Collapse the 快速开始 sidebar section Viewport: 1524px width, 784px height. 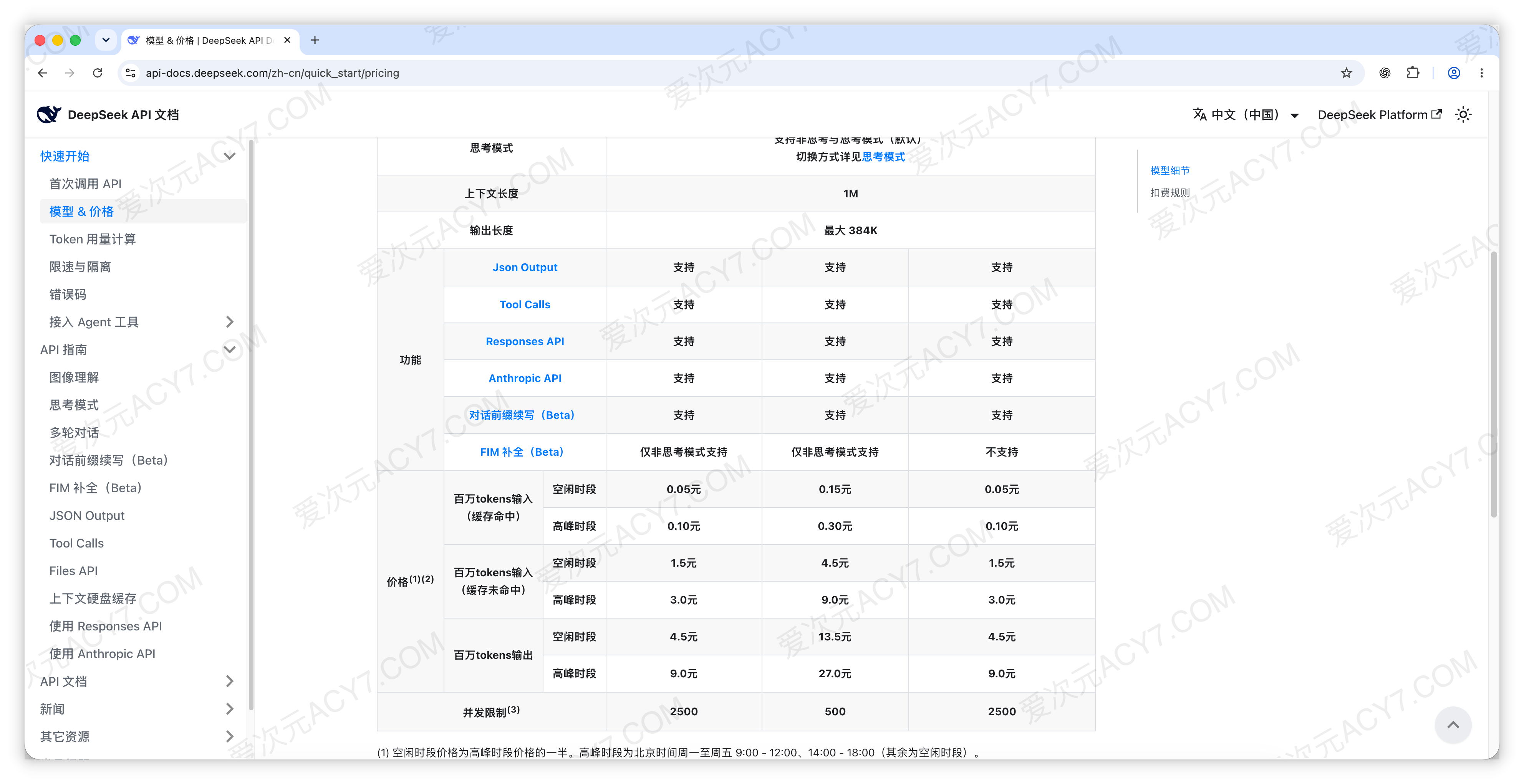tap(230, 156)
